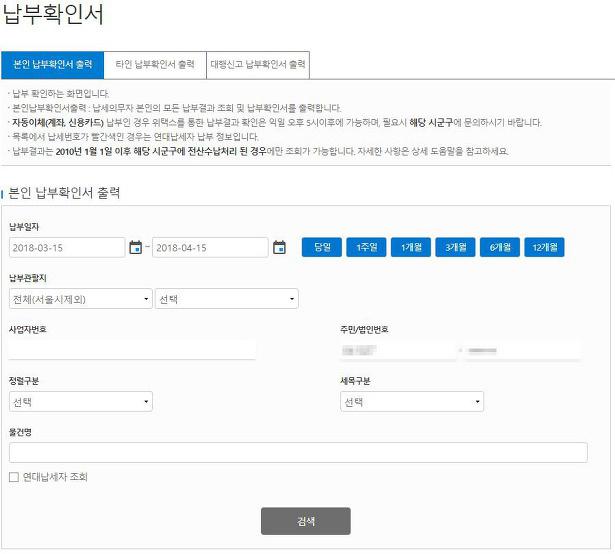Switch to 대행신고 납부확인서 출력 tab
Screen dimensions: 615x554
258,65
